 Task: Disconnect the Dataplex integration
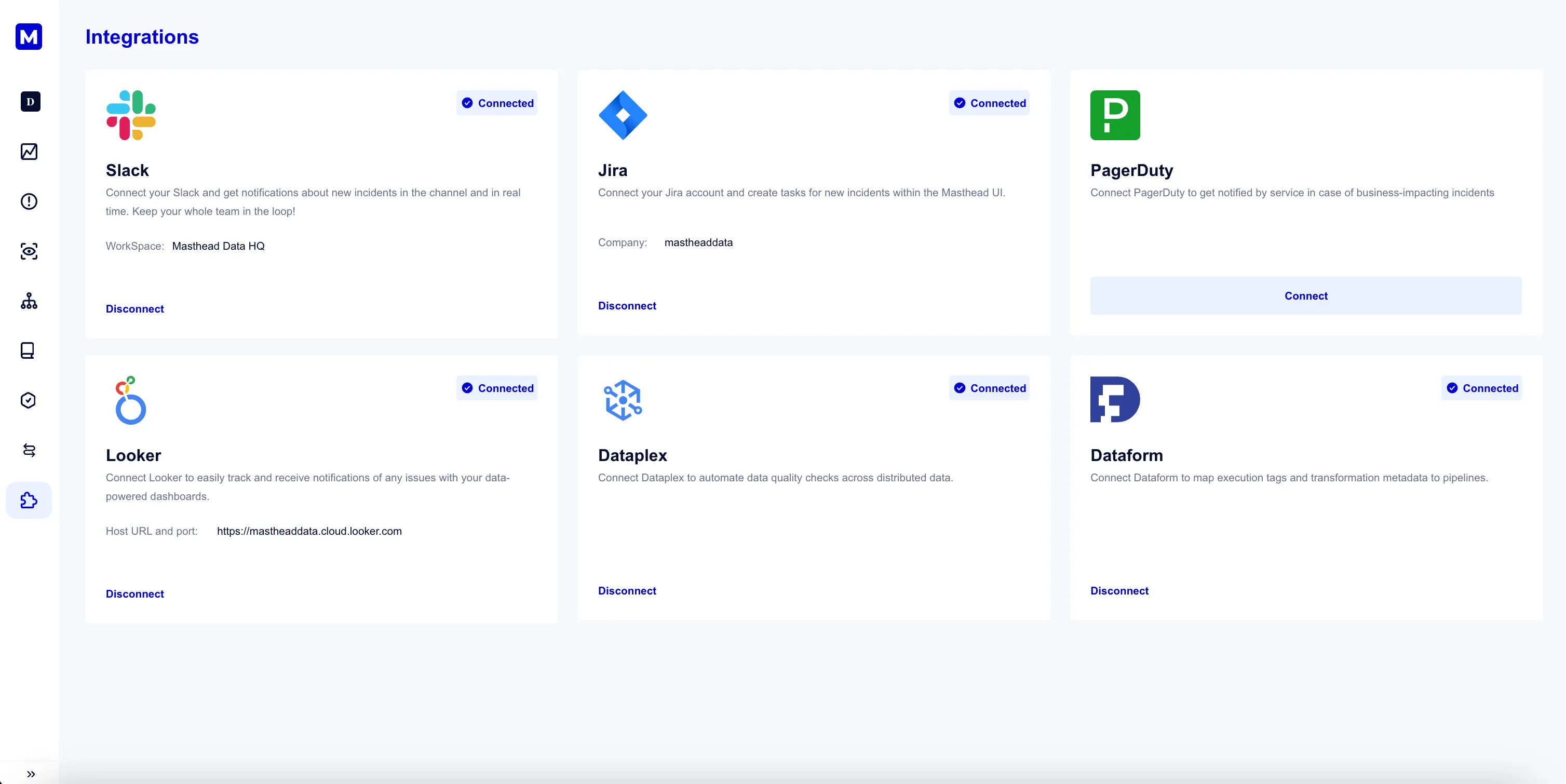click(627, 591)
